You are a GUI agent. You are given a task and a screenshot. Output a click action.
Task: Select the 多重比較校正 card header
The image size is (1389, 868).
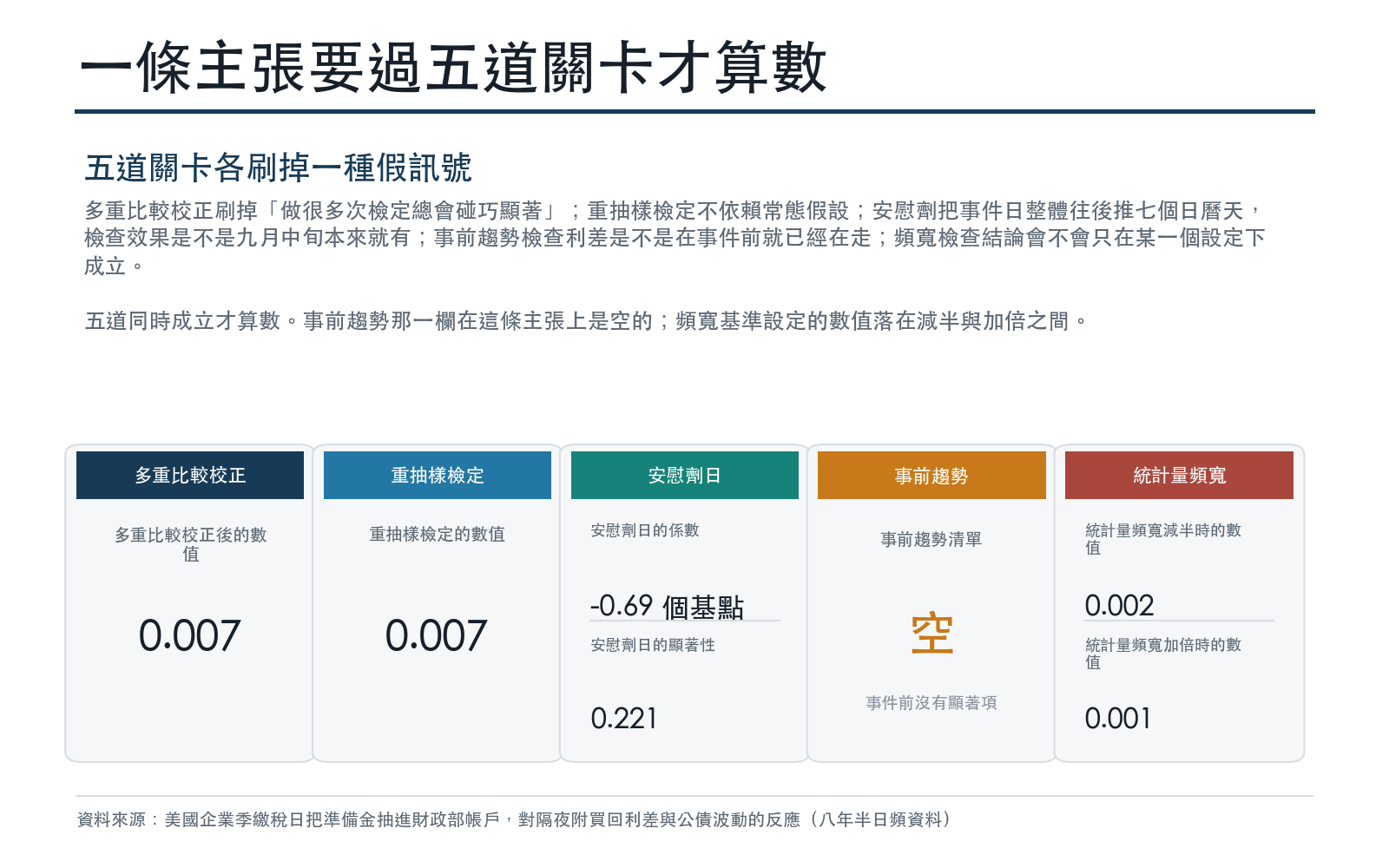[x=190, y=475]
